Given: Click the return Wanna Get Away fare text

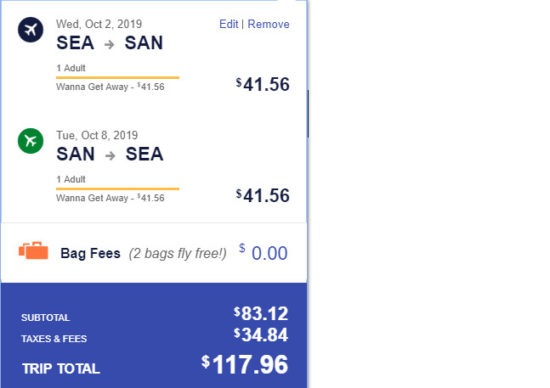Looking at the screenshot, I should (110, 198).
